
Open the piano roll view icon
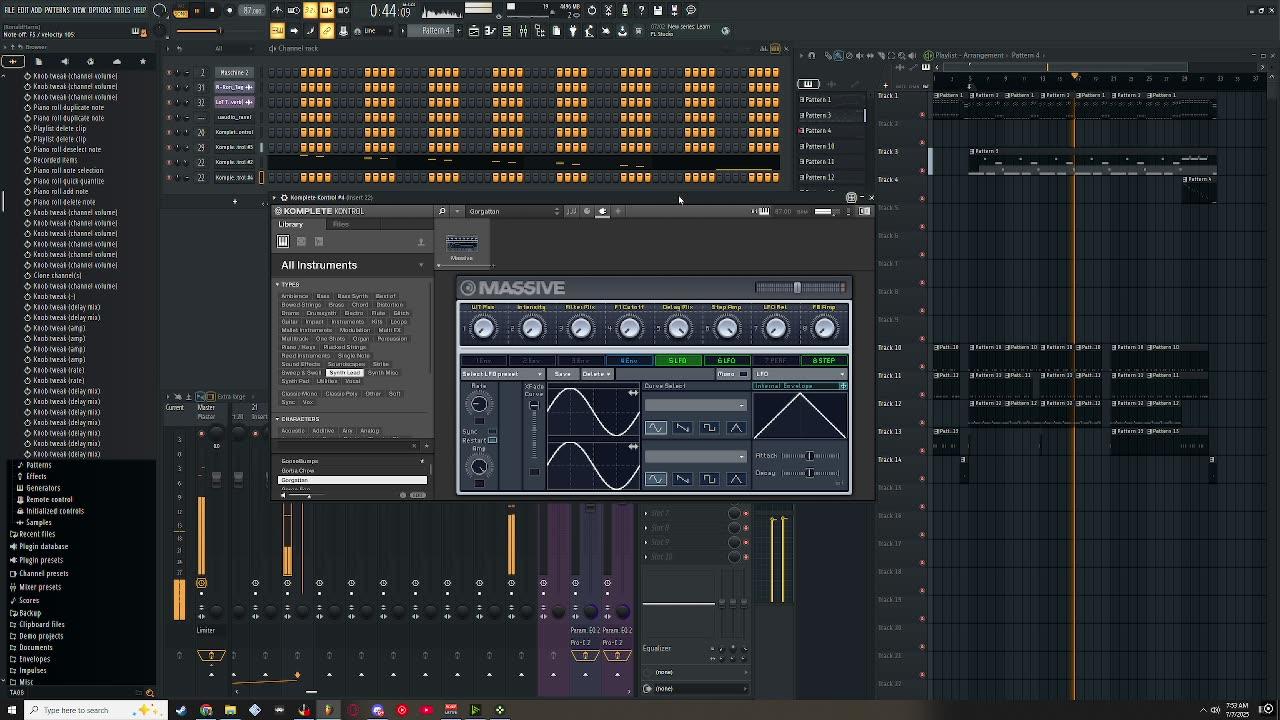coord(490,31)
